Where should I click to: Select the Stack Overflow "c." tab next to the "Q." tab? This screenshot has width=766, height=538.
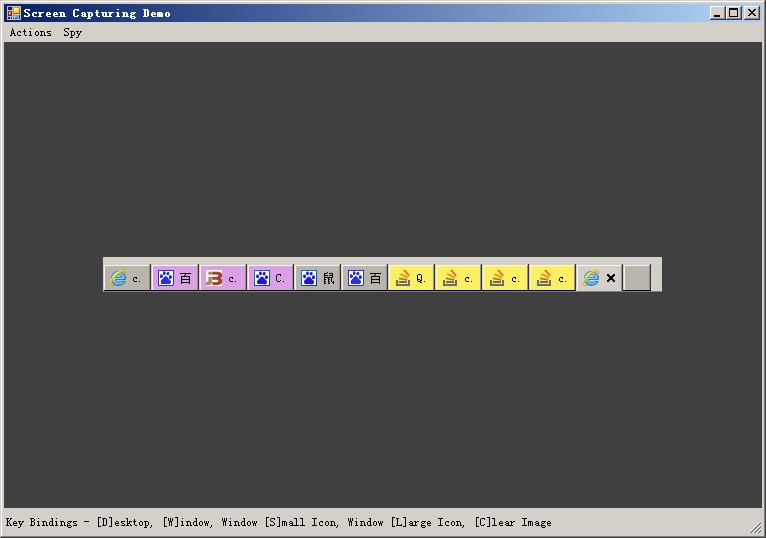pyautogui.click(x=458, y=278)
